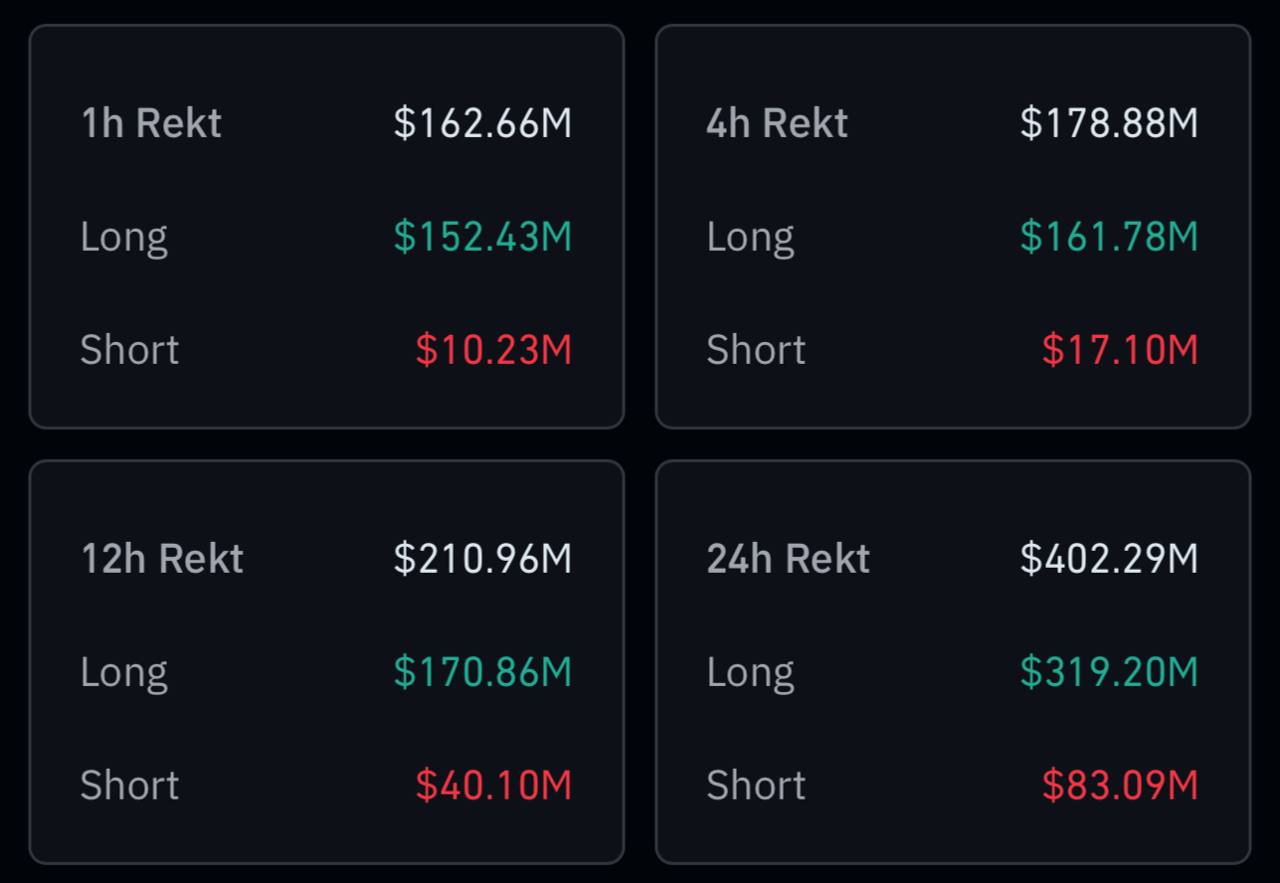The width and height of the screenshot is (1280, 883).
Task: Open the 4h Rekt card title
Action: [777, 123]
